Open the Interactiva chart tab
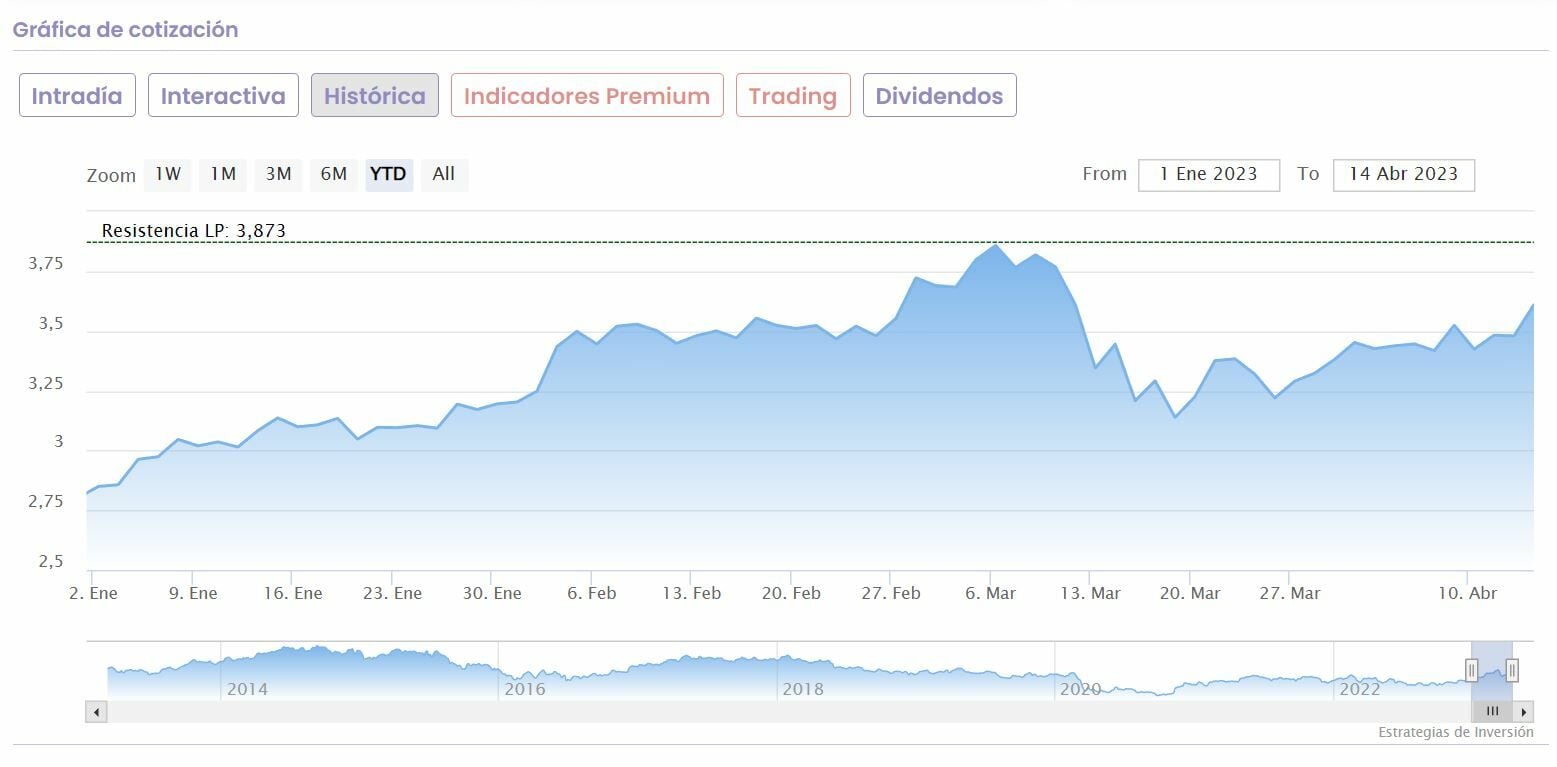This screenshot has width=1557, height=767. pos(223,96)
